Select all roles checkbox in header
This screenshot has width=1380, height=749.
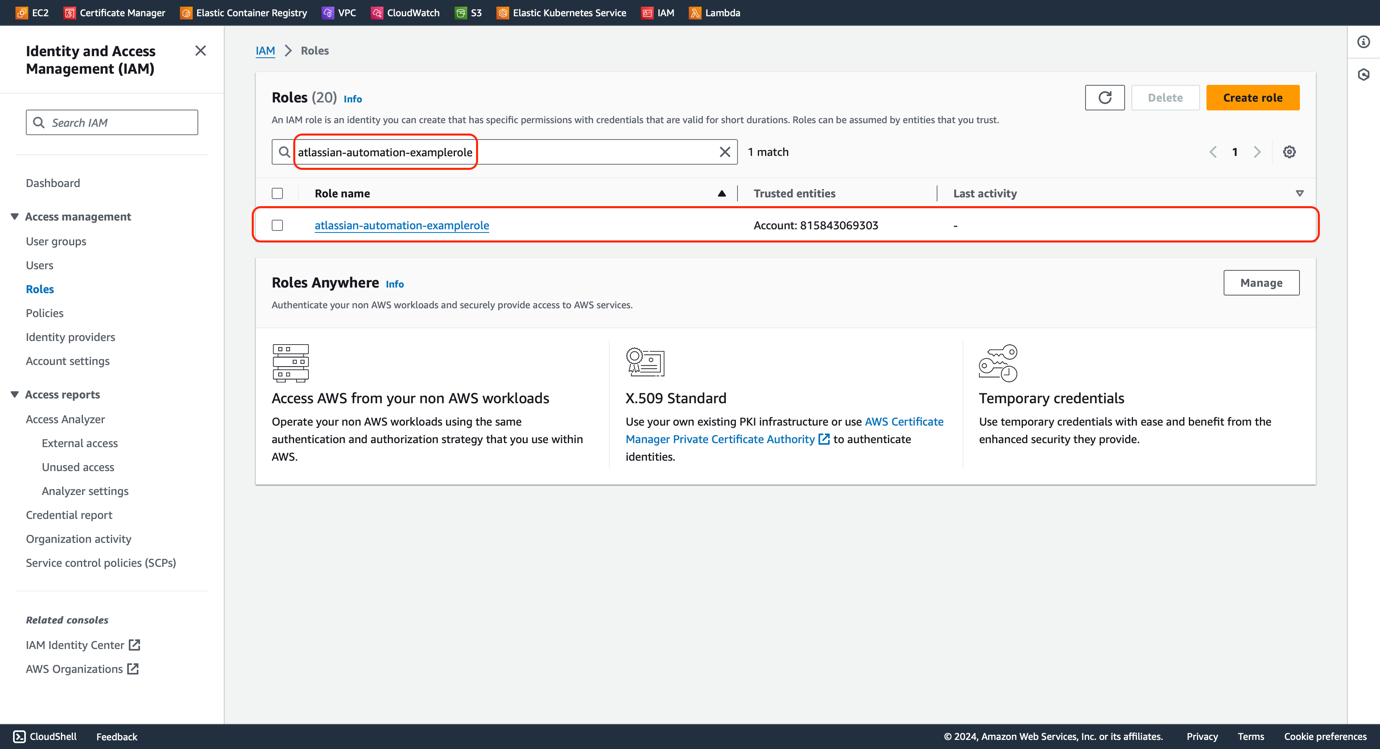click(278, 194)
